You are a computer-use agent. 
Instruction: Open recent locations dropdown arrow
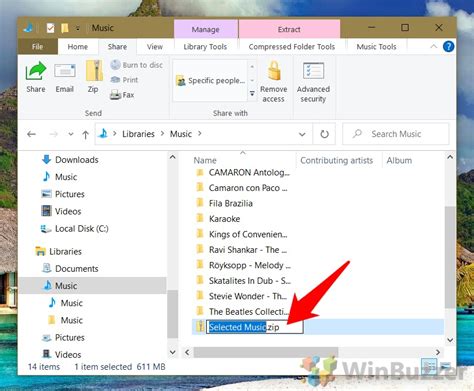[71, 134]
